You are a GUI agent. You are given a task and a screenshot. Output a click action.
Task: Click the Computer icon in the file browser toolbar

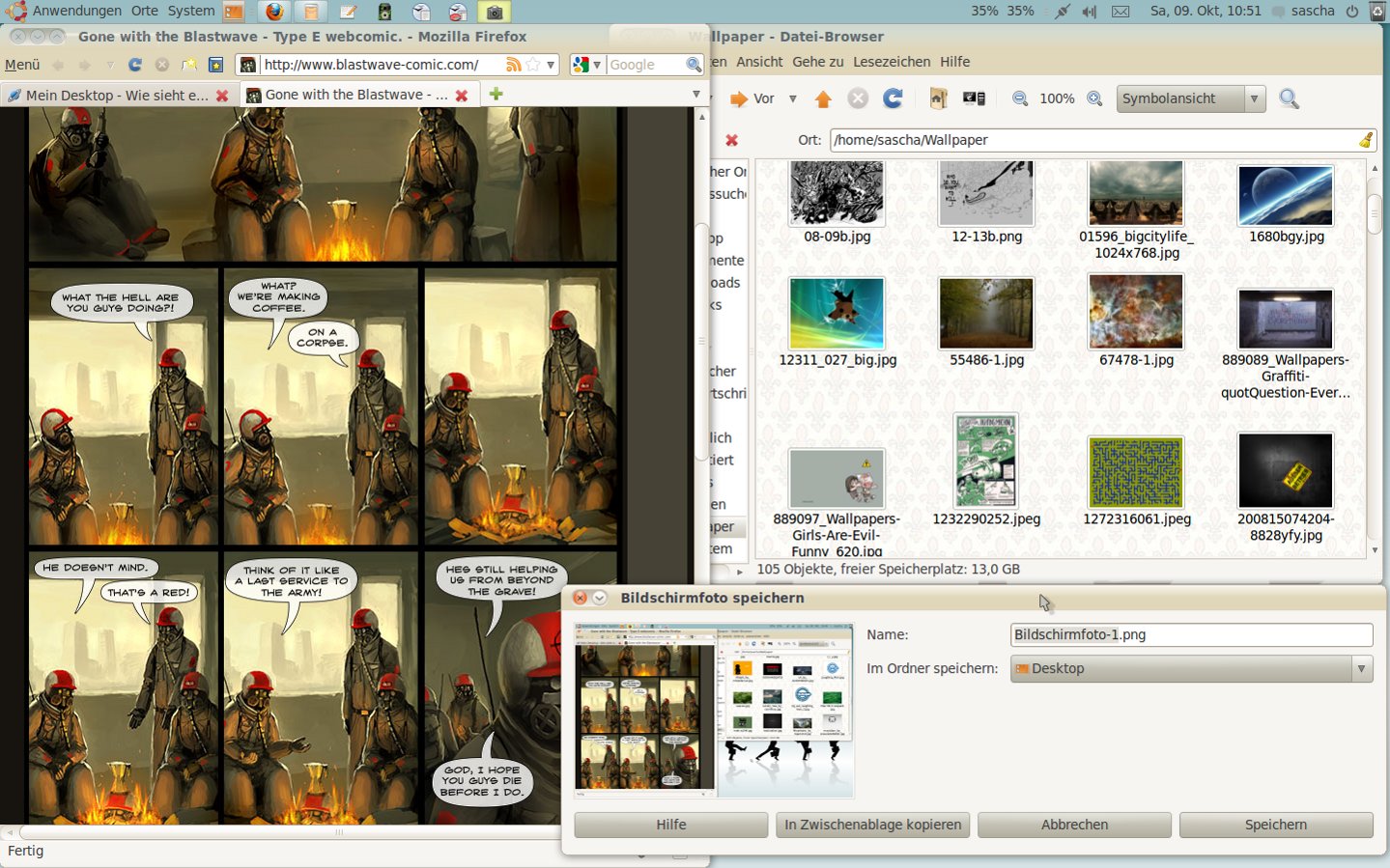click(974, 98)
